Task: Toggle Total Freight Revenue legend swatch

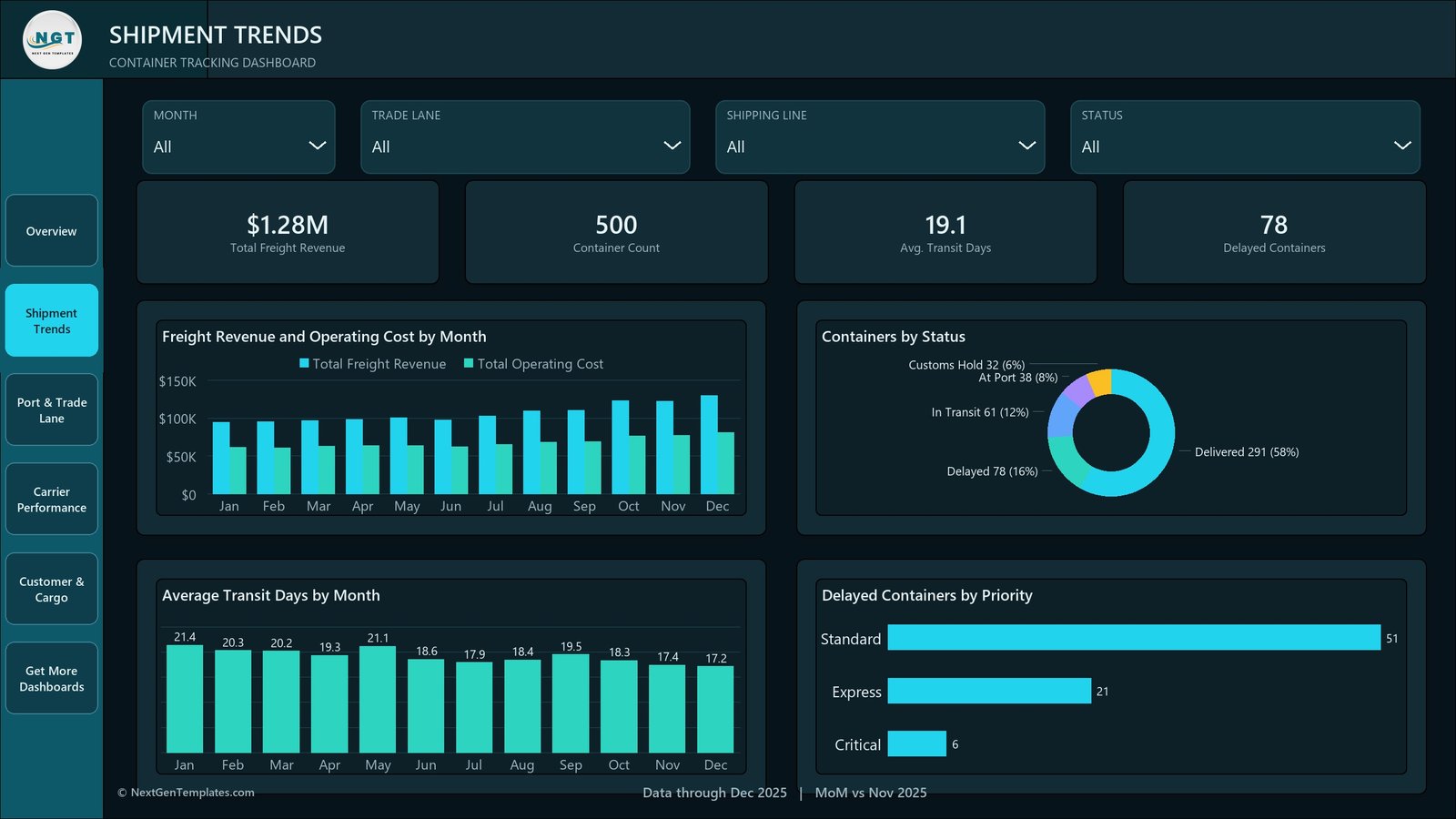Action: (305, 363)
